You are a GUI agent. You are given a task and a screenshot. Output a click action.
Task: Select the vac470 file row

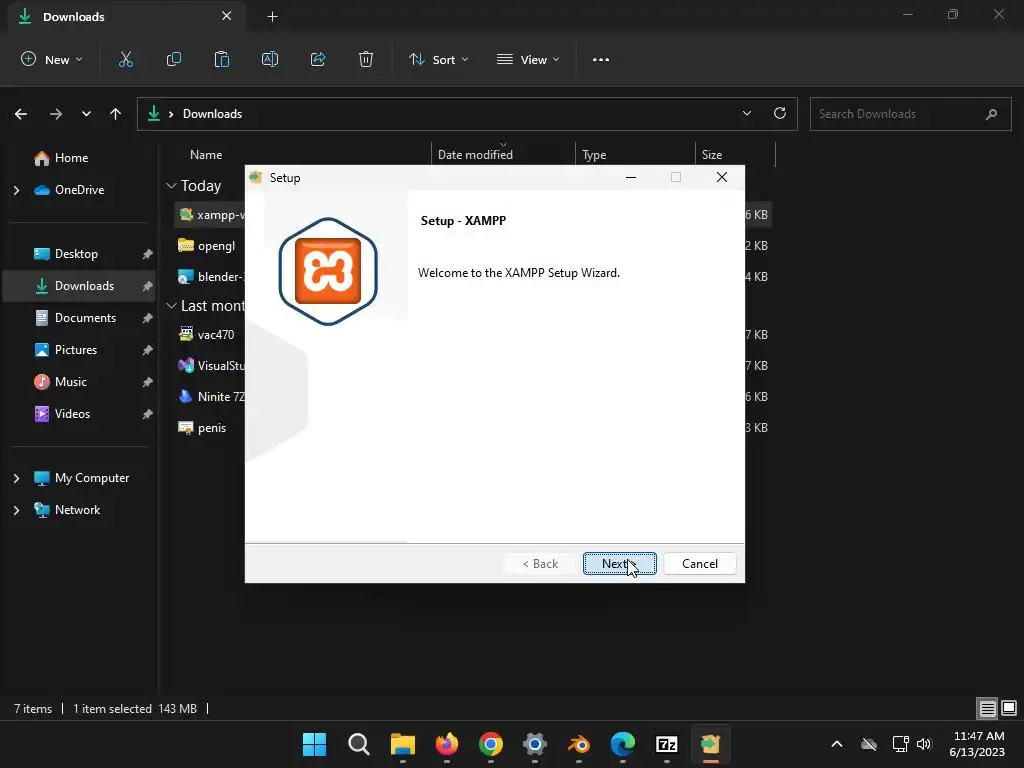pyautogui.click(x=209, y=334)
